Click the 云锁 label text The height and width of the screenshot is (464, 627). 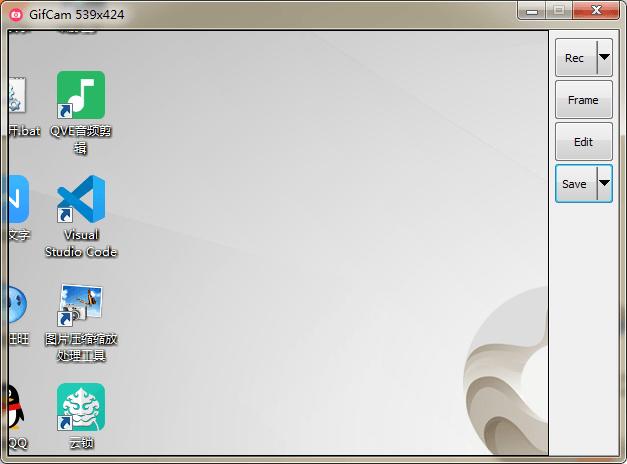click(81, 443)
